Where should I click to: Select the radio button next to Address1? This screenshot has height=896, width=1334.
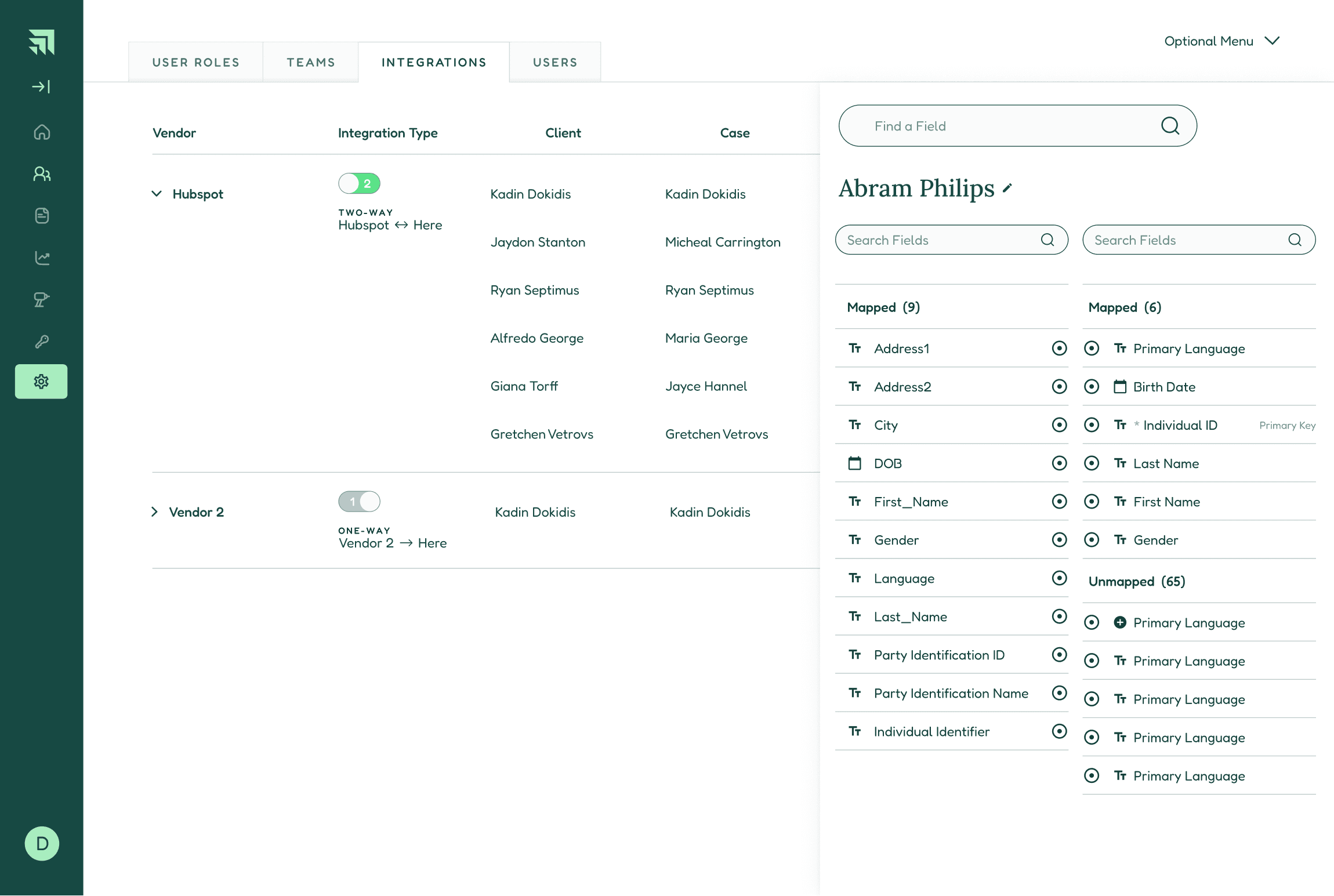(x=1059, y=348)
